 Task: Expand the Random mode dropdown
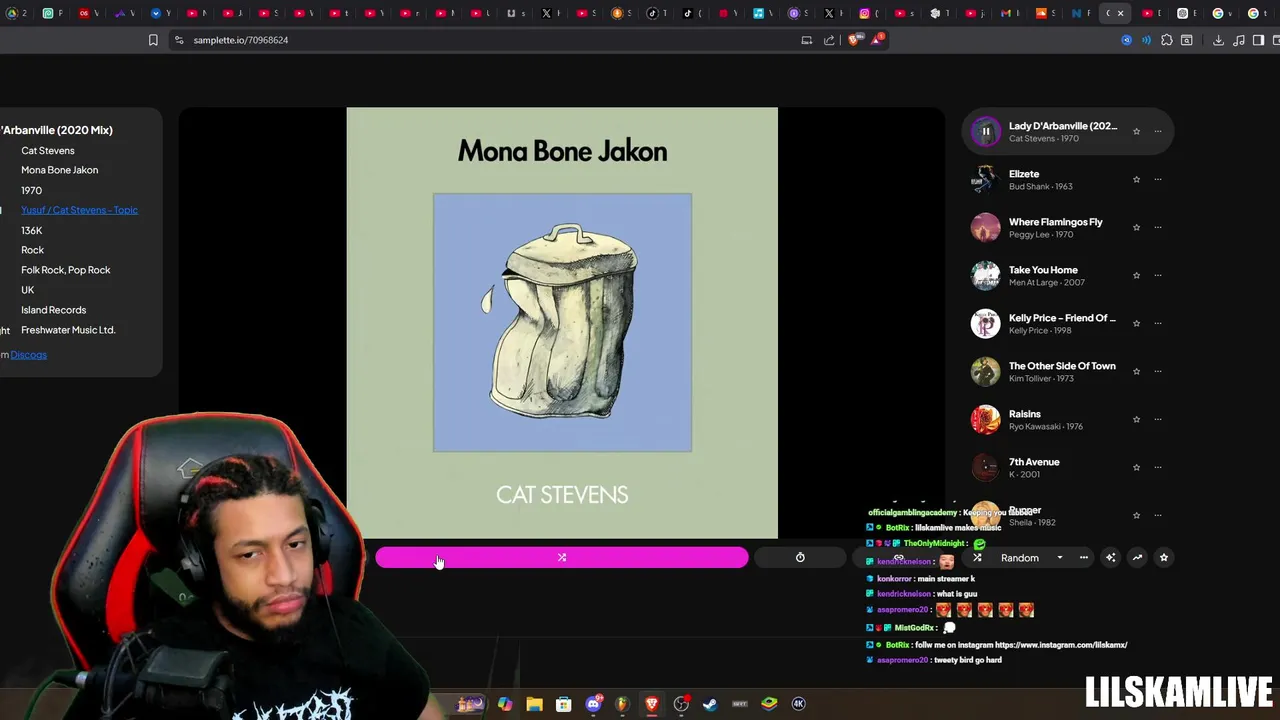(1059, 558)
